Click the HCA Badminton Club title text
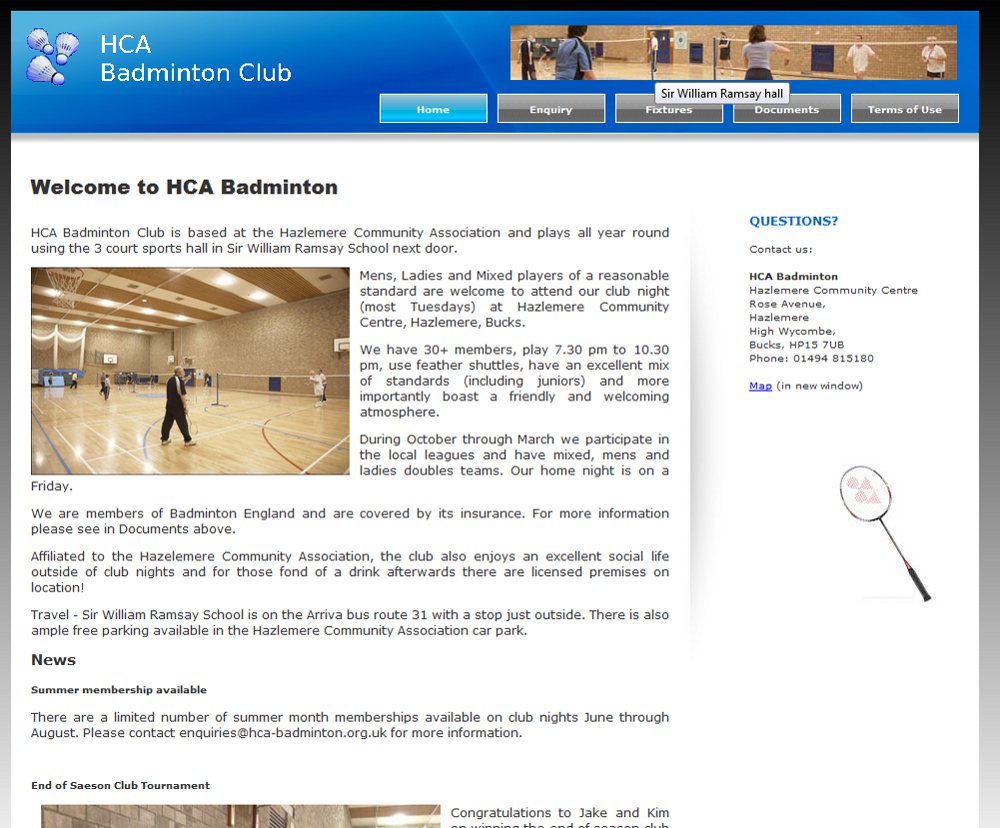 click(x=195, y=57)
